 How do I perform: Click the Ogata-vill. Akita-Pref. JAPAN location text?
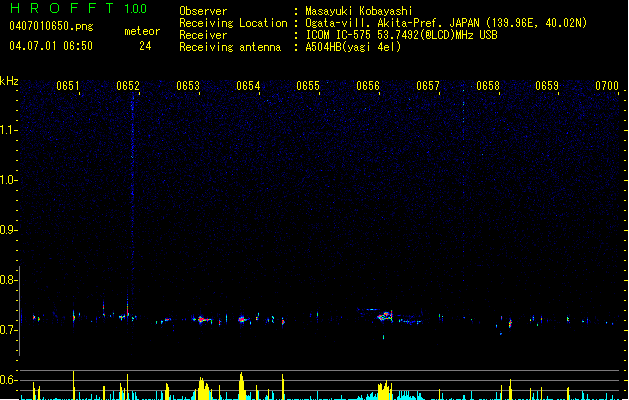point(446,23)
